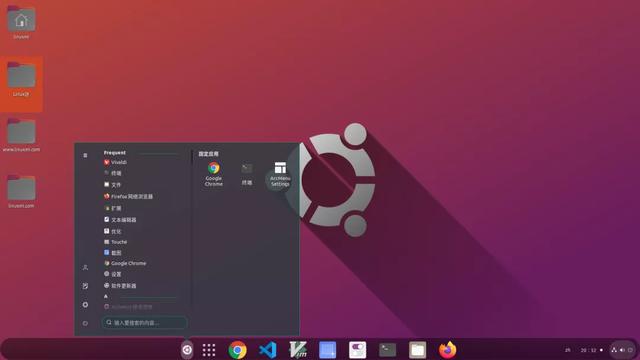640x360 pixels.
Task: Launch the Terminal from the dock
Action: point(387,350)
